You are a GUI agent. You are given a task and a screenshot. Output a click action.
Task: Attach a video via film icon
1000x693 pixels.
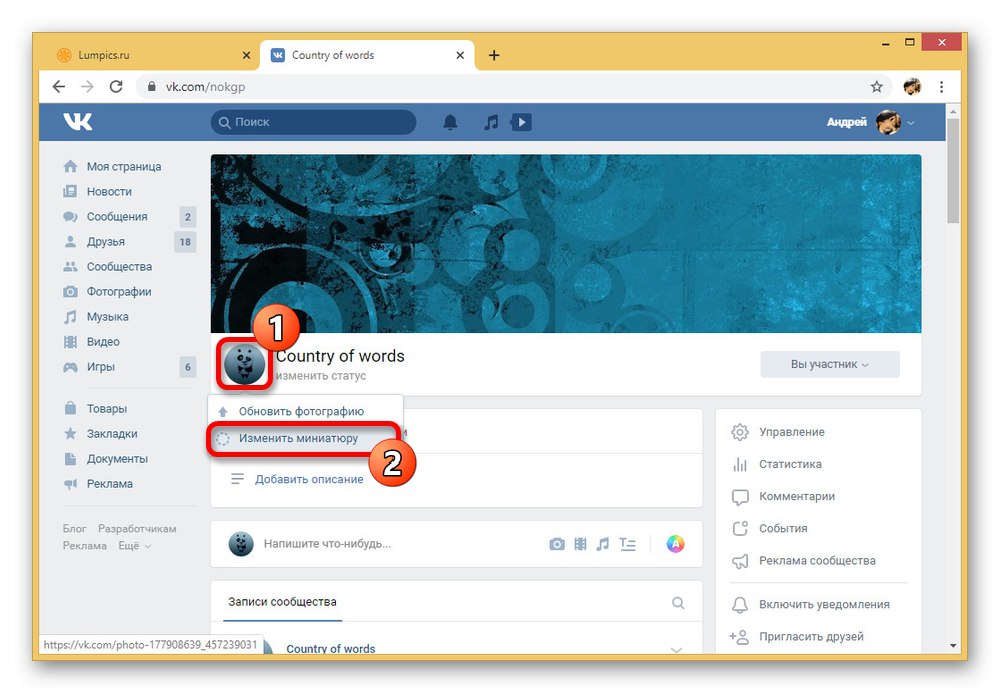(x=580, y=544)
